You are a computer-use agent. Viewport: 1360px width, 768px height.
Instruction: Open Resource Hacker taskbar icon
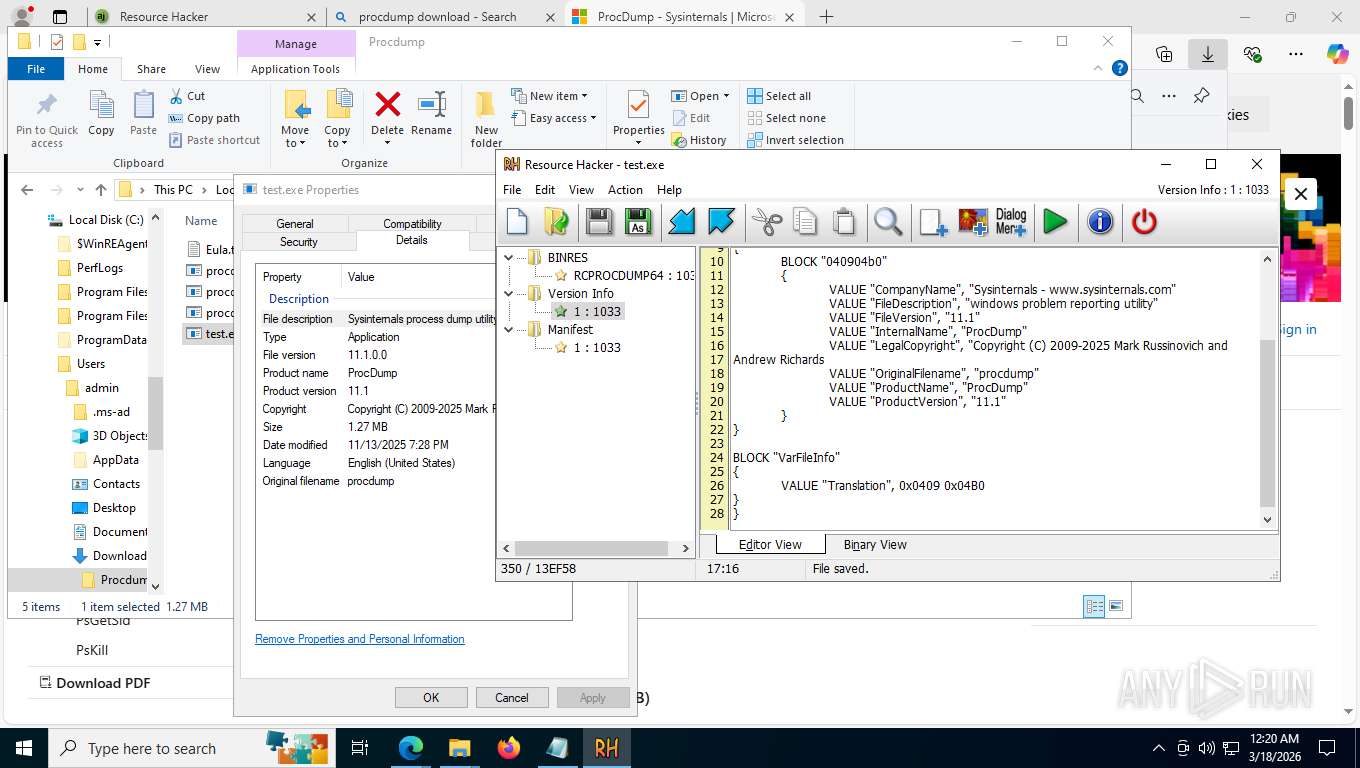coord(606,748)
